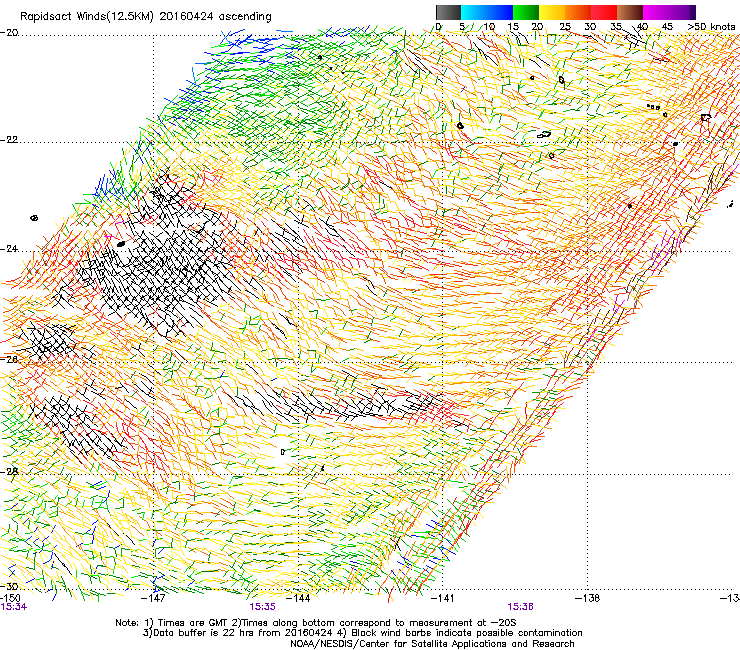Viewport: 740px width, 650px height.
Task: Click the -138 longitude axis label
Action: pos(587,598)
